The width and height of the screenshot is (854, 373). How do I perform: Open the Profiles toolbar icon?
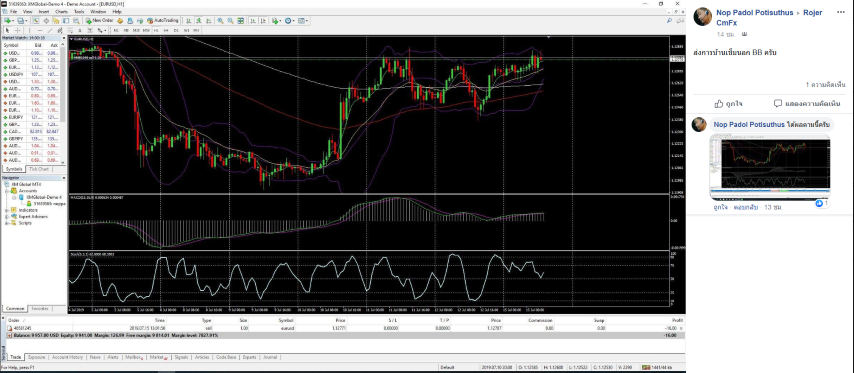[21, 21]
